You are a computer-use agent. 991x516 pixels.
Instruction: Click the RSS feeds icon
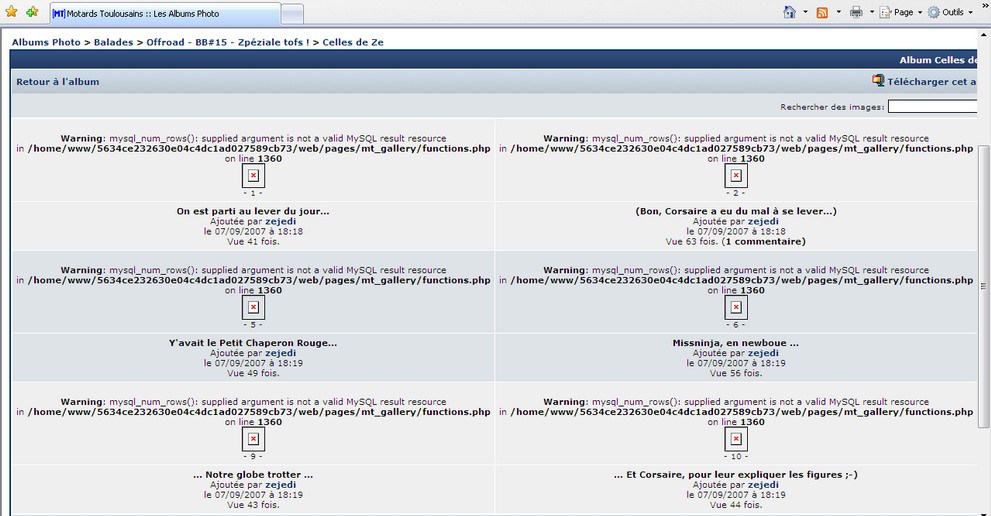tap(822, 12)
